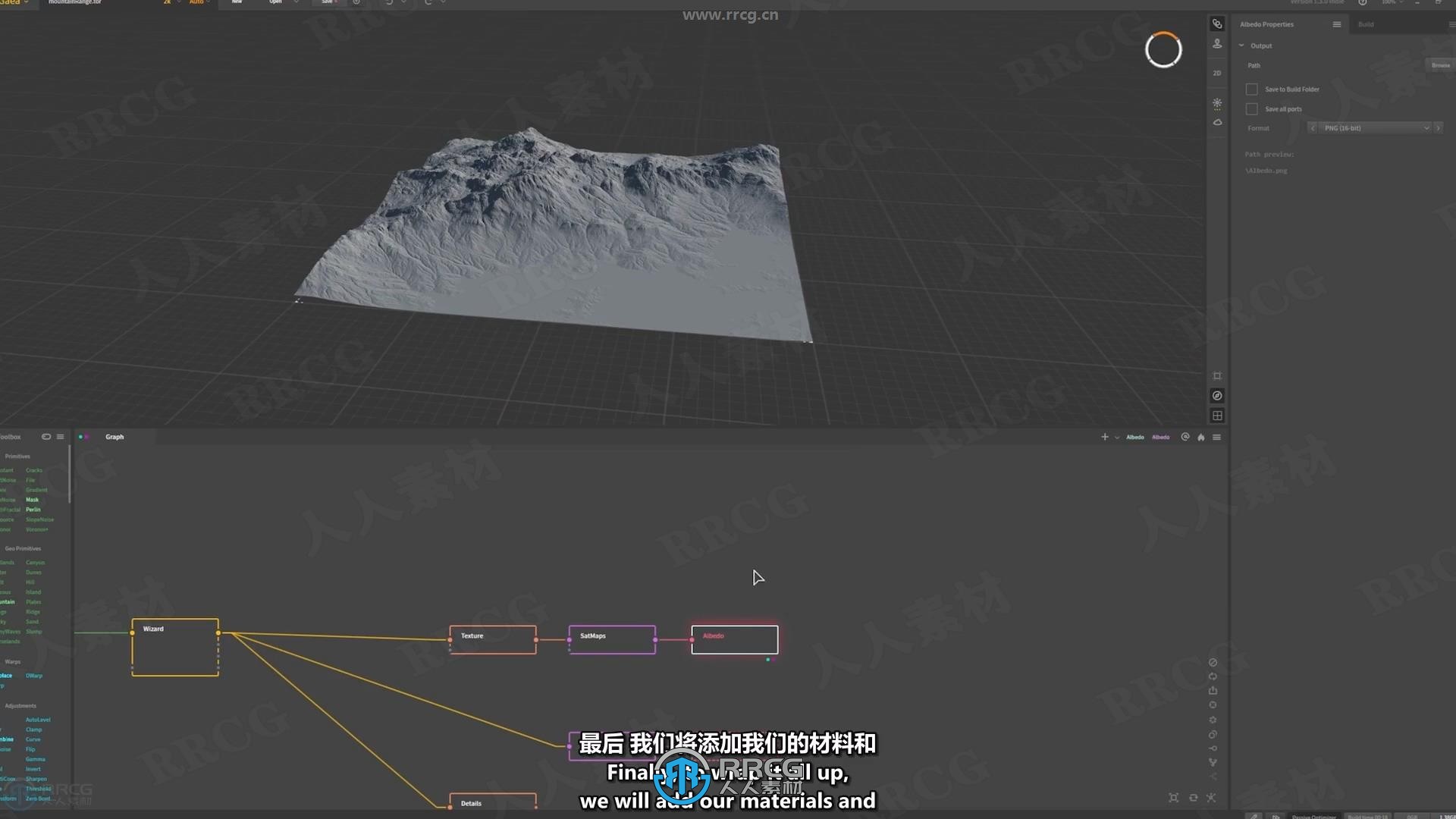The height and width of the screenshot is (819, 1456).
Task: Click the home icon in graph header
Action: coord(1200,437)
